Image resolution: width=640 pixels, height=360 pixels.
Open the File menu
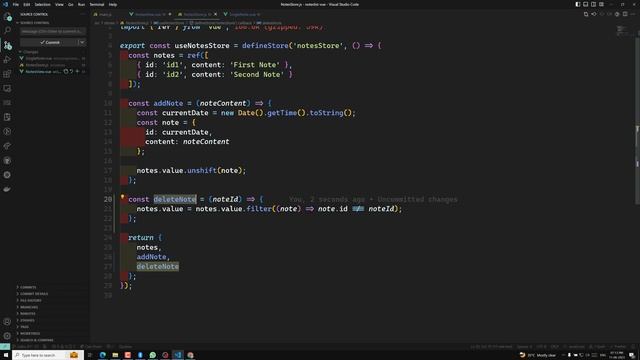click(16, 4)
